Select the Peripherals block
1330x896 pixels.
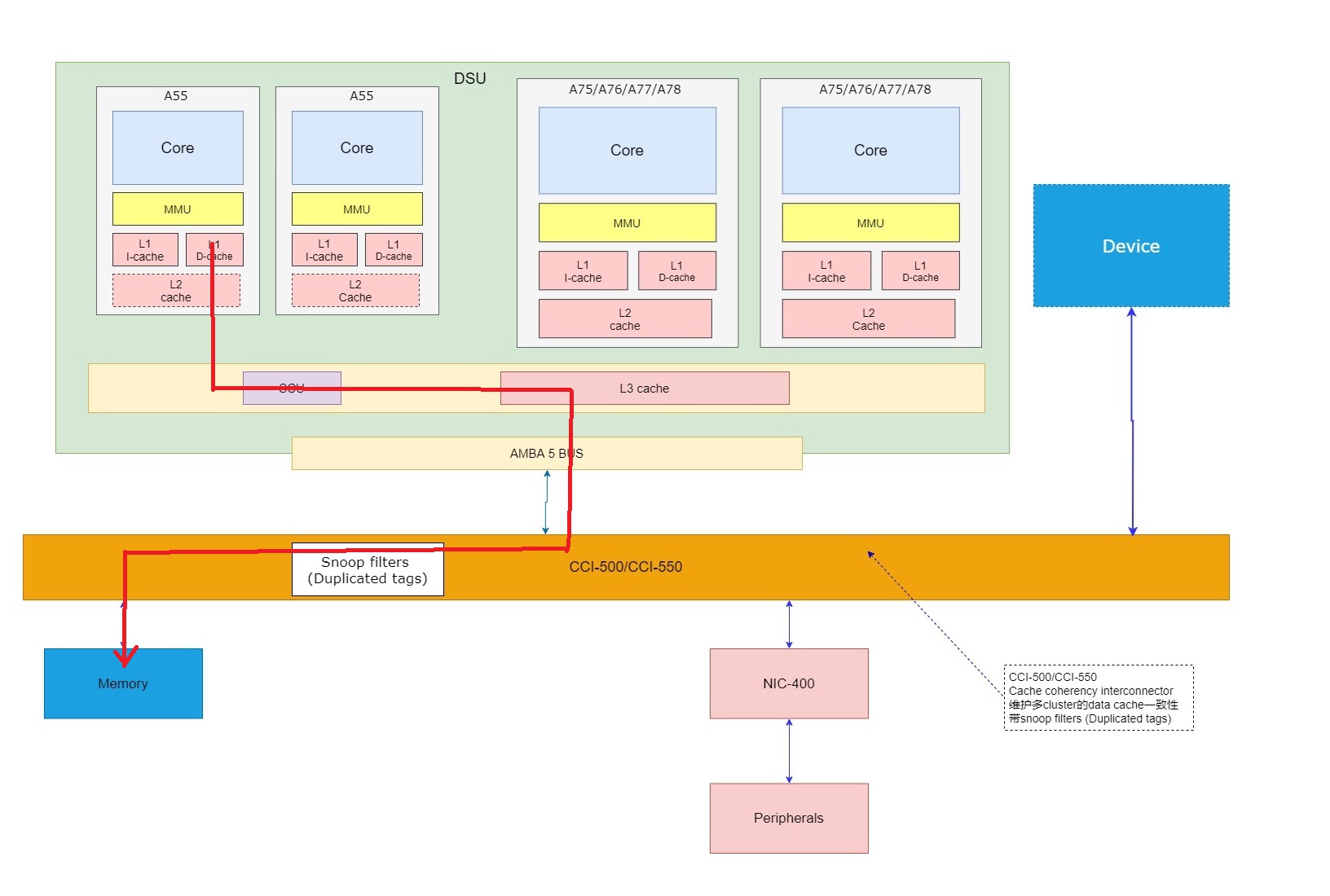789,819
